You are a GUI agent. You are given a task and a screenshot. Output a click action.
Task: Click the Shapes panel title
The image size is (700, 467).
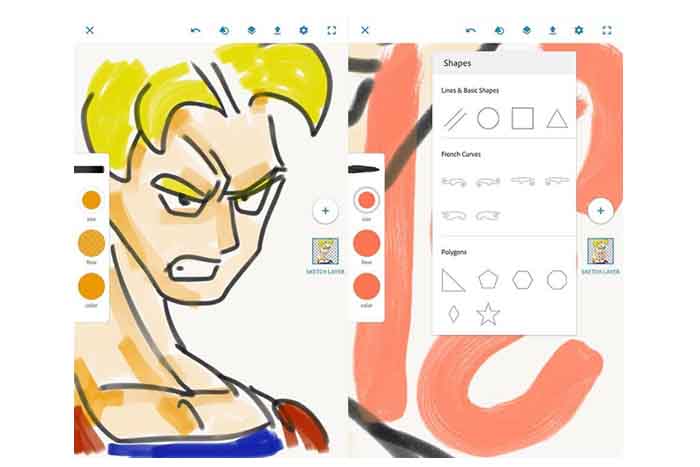click(x=457, y=63)
